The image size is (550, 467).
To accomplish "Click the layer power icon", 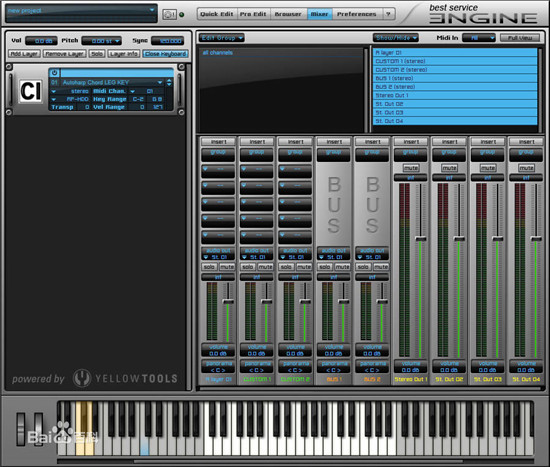I will click(x=54, y=73).
